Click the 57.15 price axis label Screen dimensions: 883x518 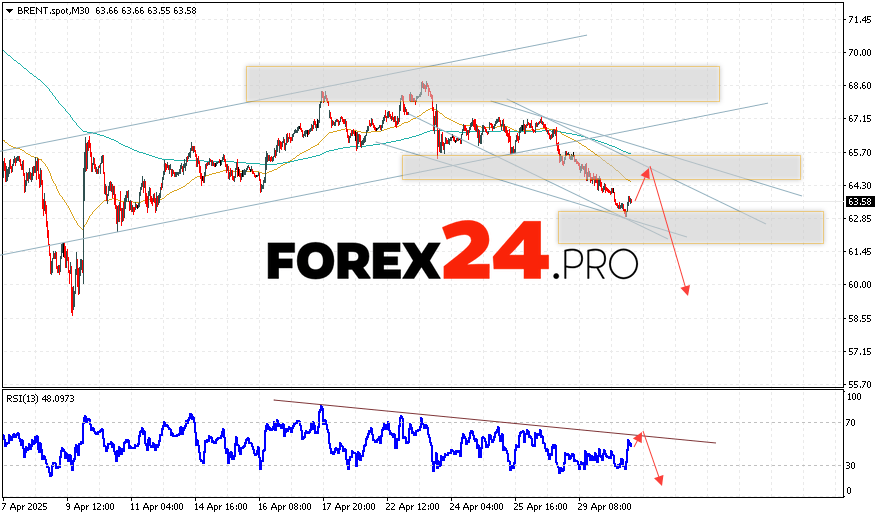tap(859, 351)
